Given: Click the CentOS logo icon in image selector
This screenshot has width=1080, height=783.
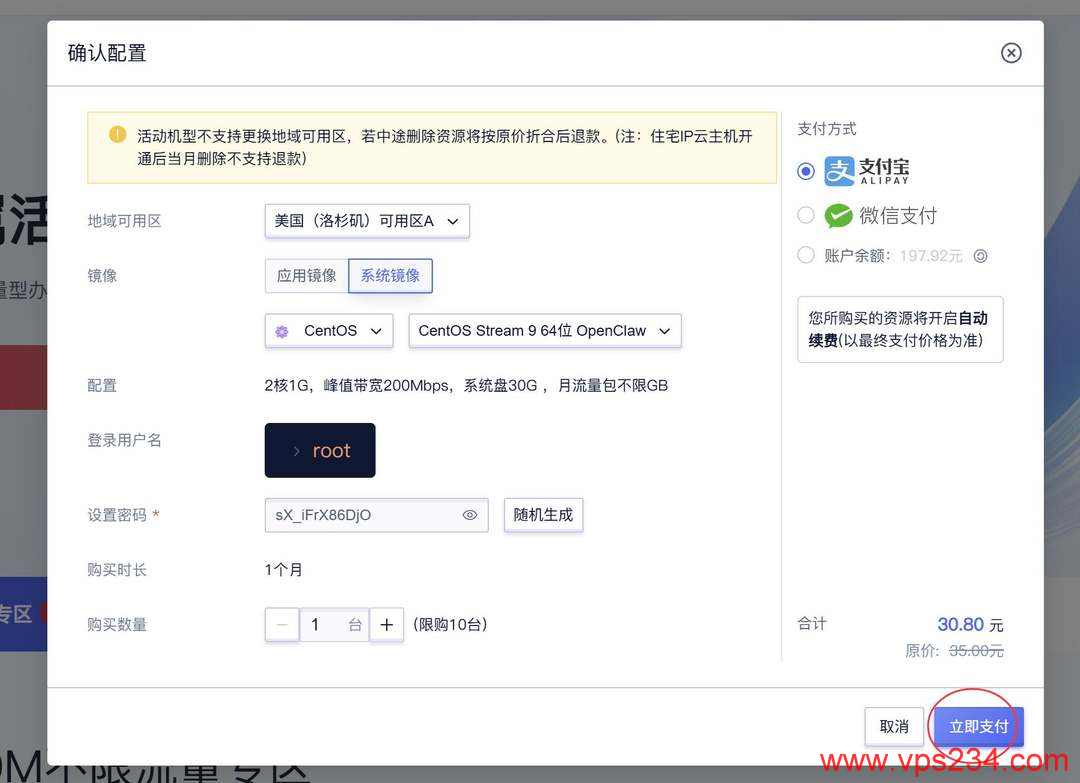Looking at the screenshot, I should tap(281, 330).
